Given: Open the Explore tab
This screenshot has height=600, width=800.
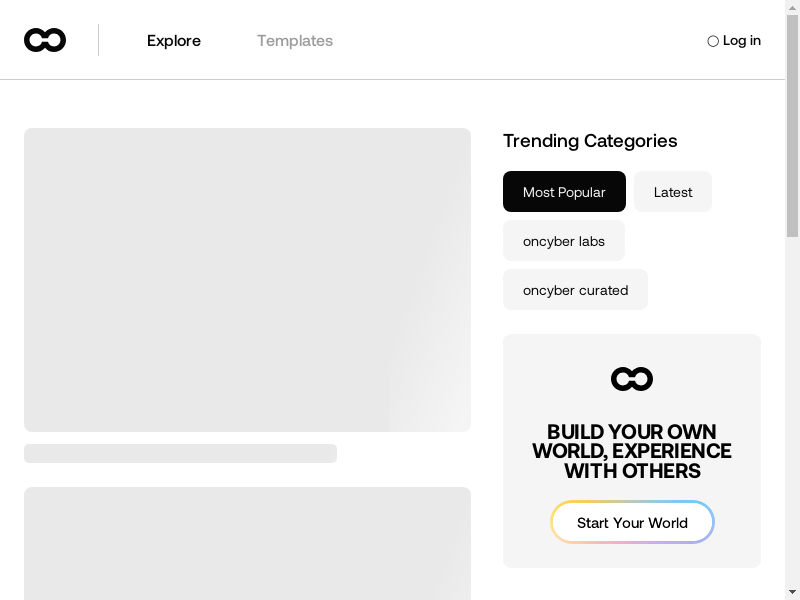Looking at the screenshot, I should point(174,41).
